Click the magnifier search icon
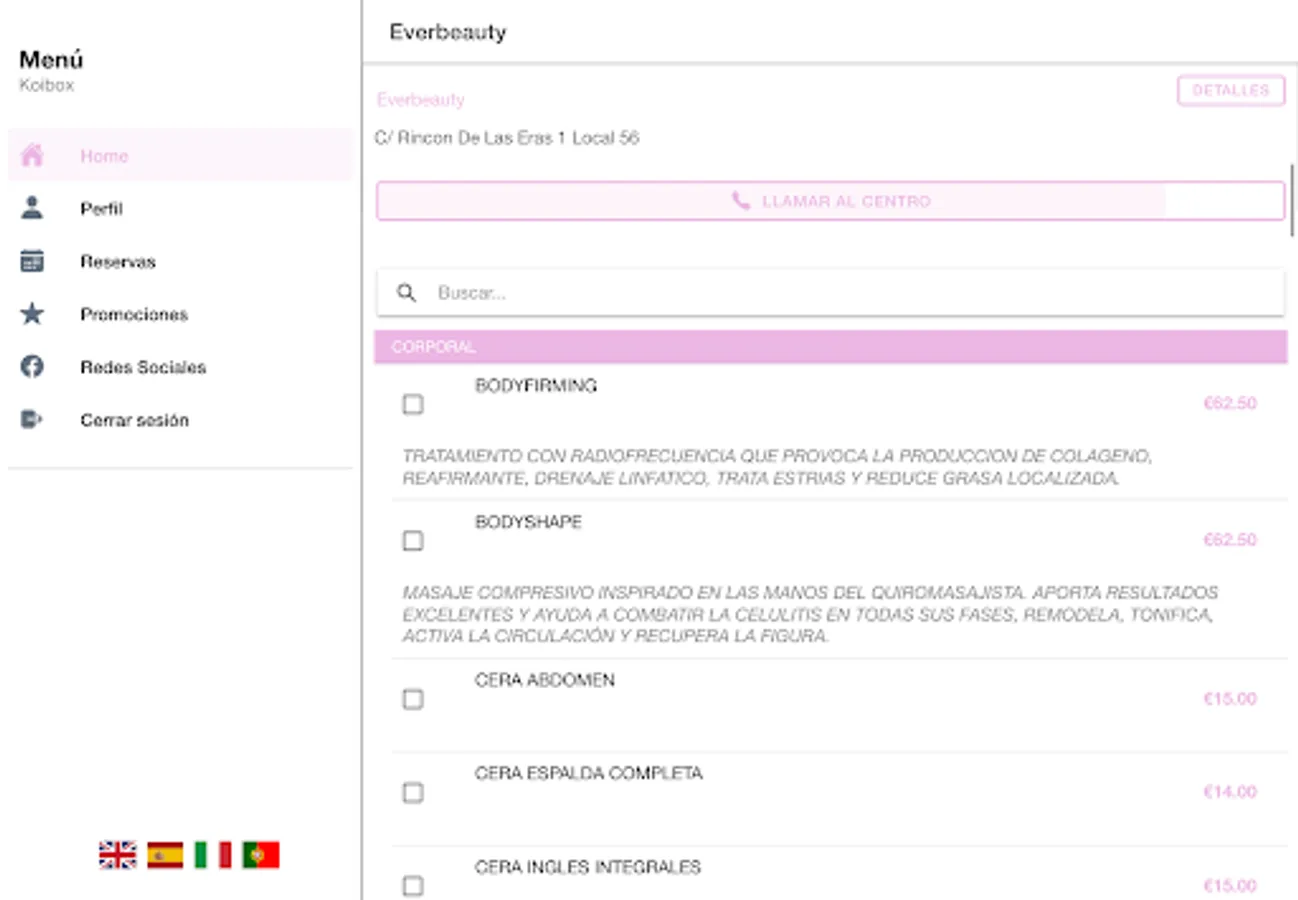Screen dimensions: 1298x900 tap(406, 293)
